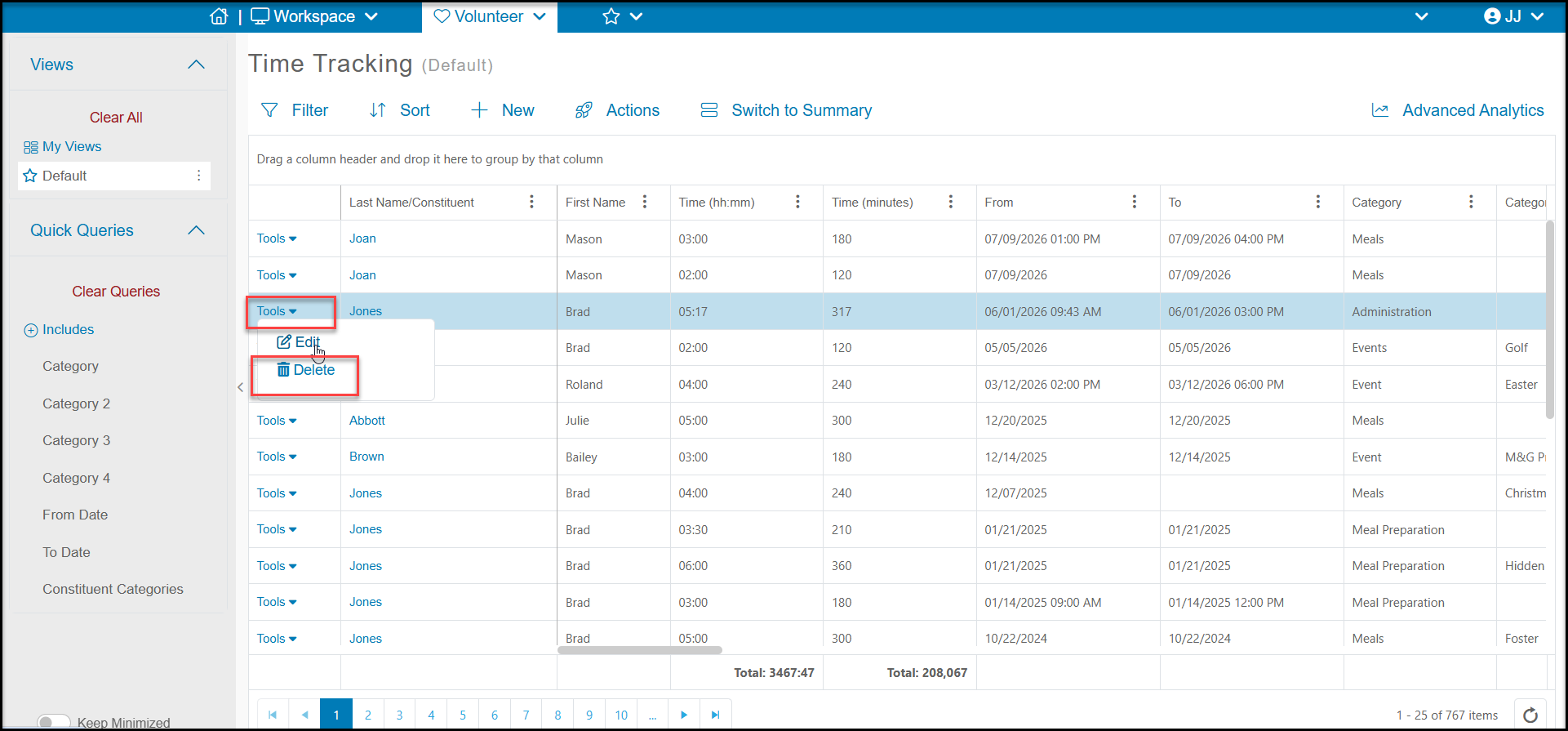Open the Volunteer tab
Viewport: 1568px width, 731px height.
489,16
